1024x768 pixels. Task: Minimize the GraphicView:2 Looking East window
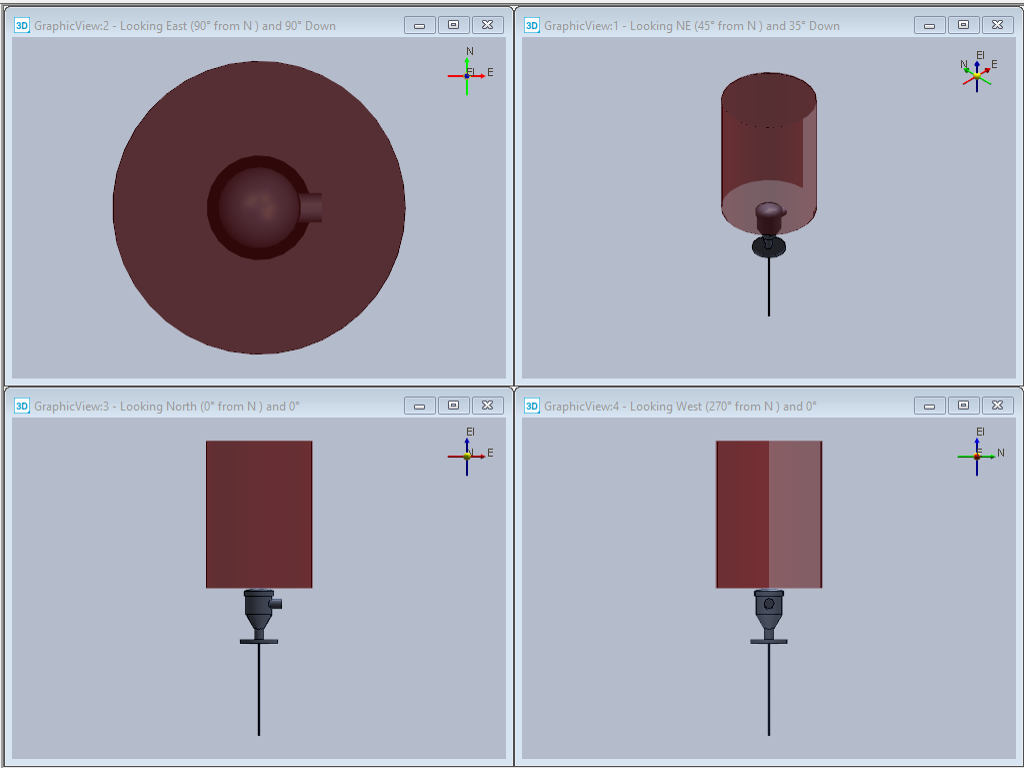click(x=420, y=25)
